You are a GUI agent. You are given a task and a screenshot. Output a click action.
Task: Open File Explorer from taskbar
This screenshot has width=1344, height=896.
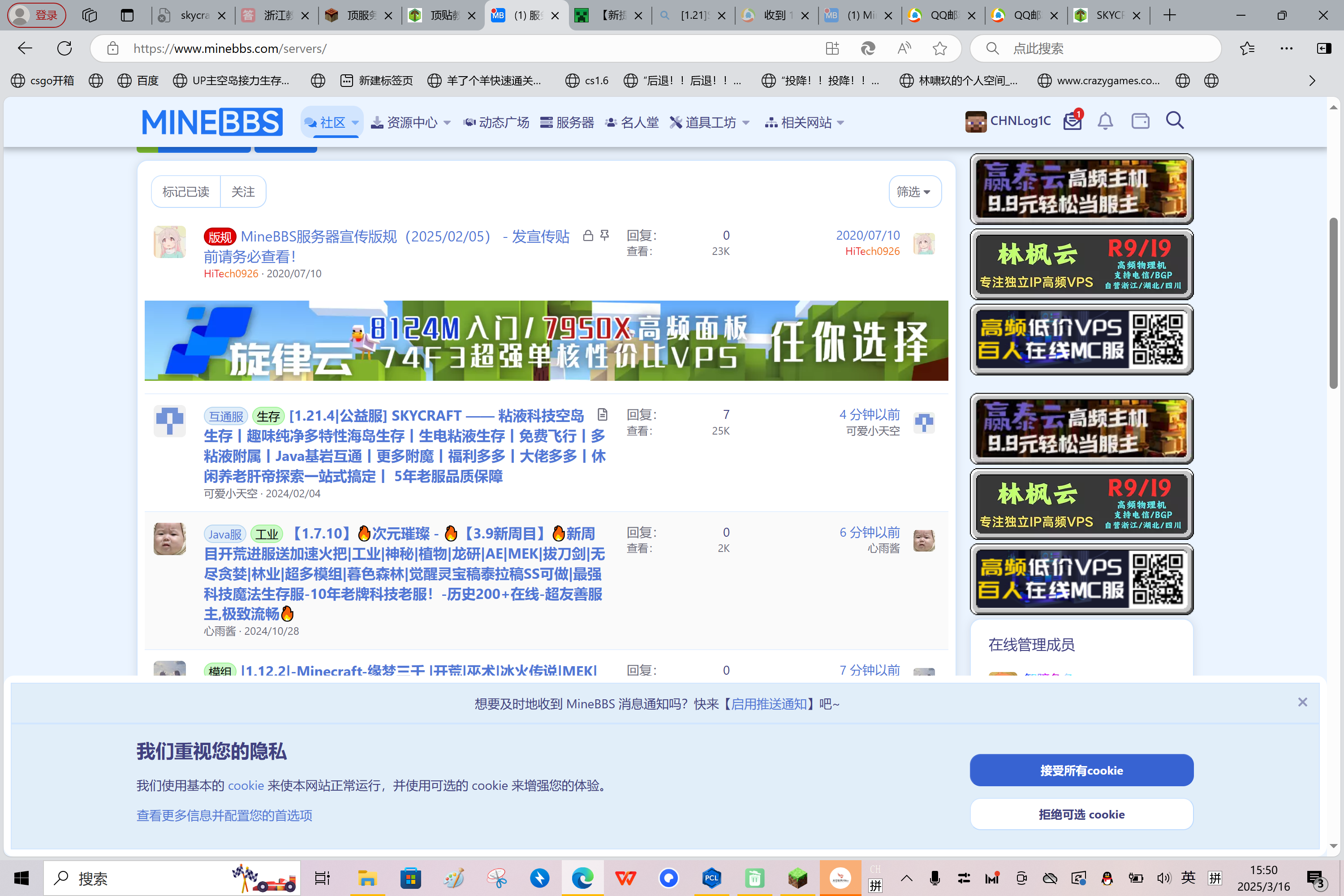click(367, 878)
